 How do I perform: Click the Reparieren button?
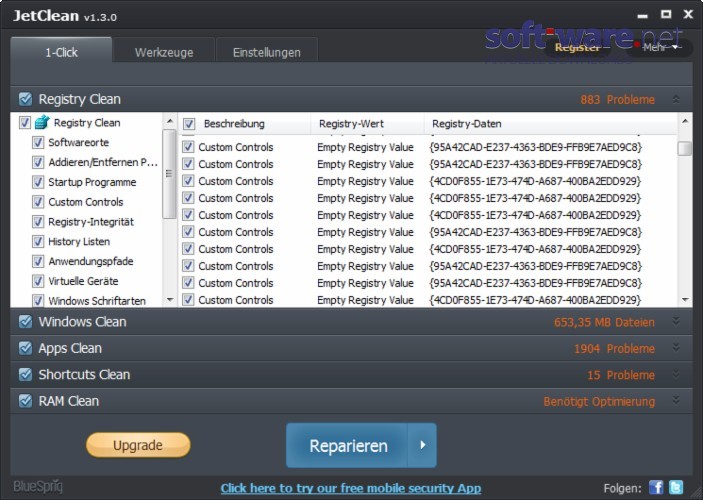point(347,445)
